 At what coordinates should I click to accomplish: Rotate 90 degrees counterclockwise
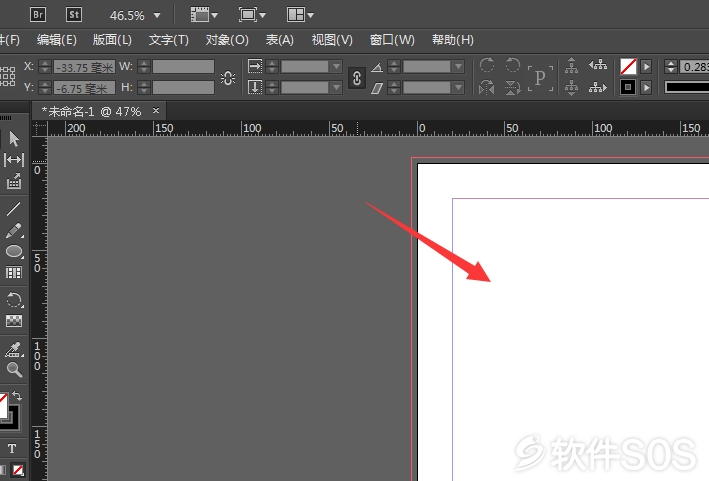click(512, 65)
